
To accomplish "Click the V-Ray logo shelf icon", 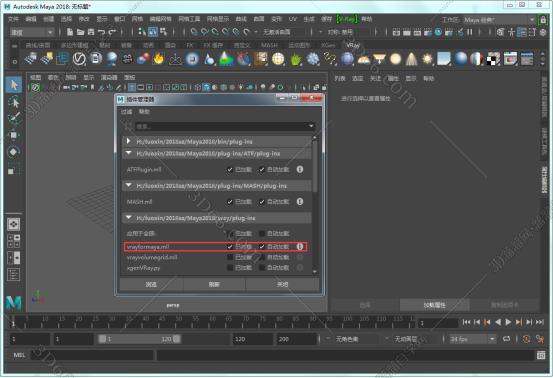I will point(79,59).
